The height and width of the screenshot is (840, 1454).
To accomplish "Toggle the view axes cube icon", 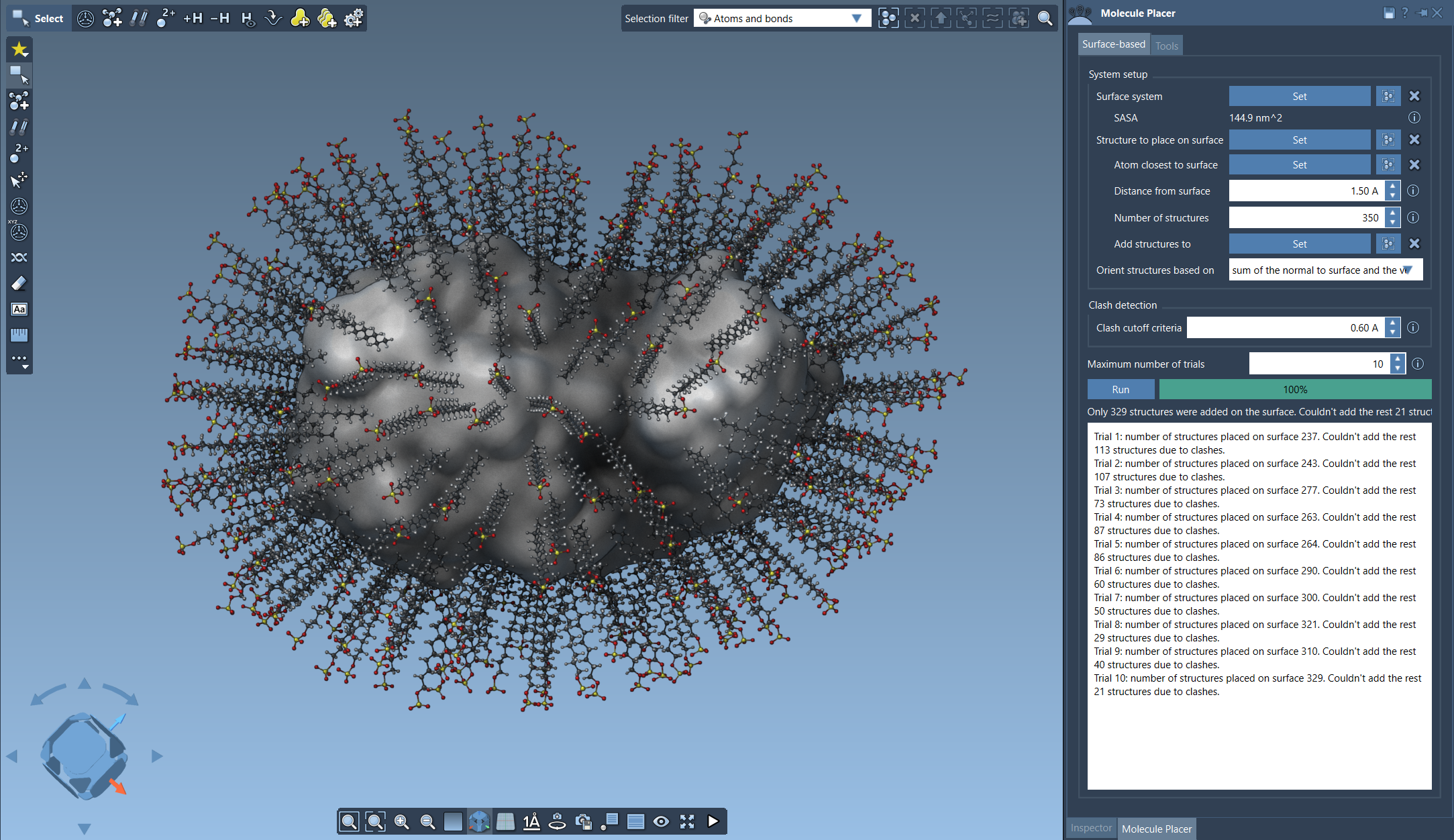I will tap(479, 821).
